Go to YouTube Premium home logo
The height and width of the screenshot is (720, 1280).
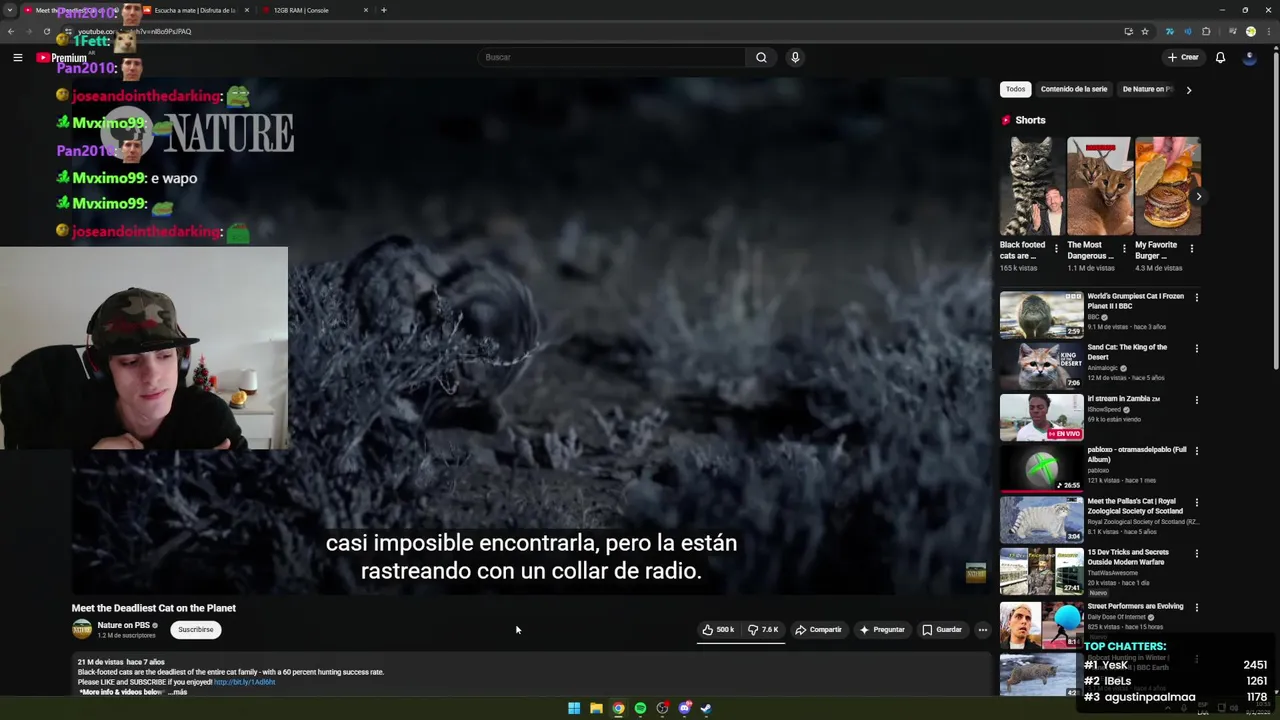[62, 58]
